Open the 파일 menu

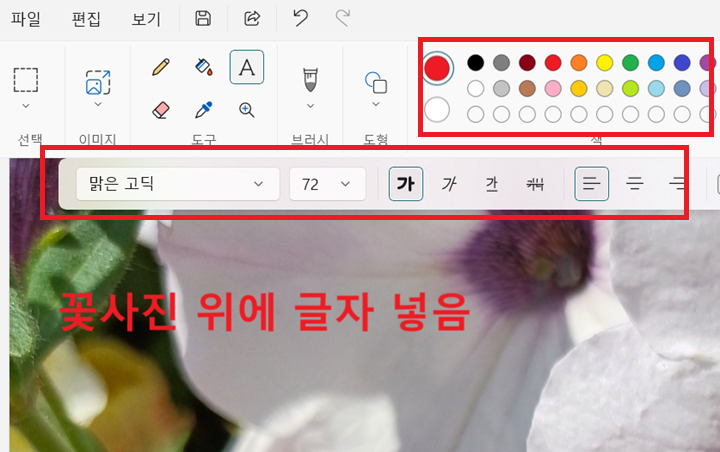26,19
